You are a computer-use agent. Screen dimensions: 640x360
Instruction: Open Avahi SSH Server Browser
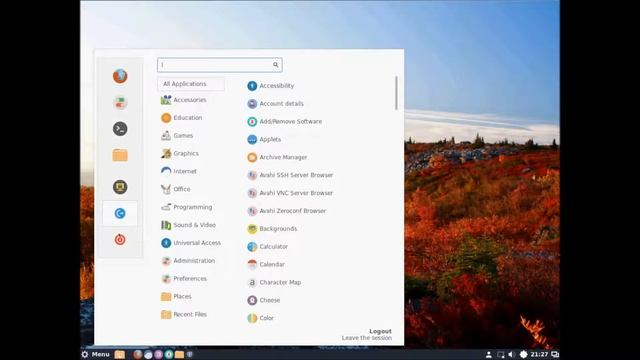point(290,175)
